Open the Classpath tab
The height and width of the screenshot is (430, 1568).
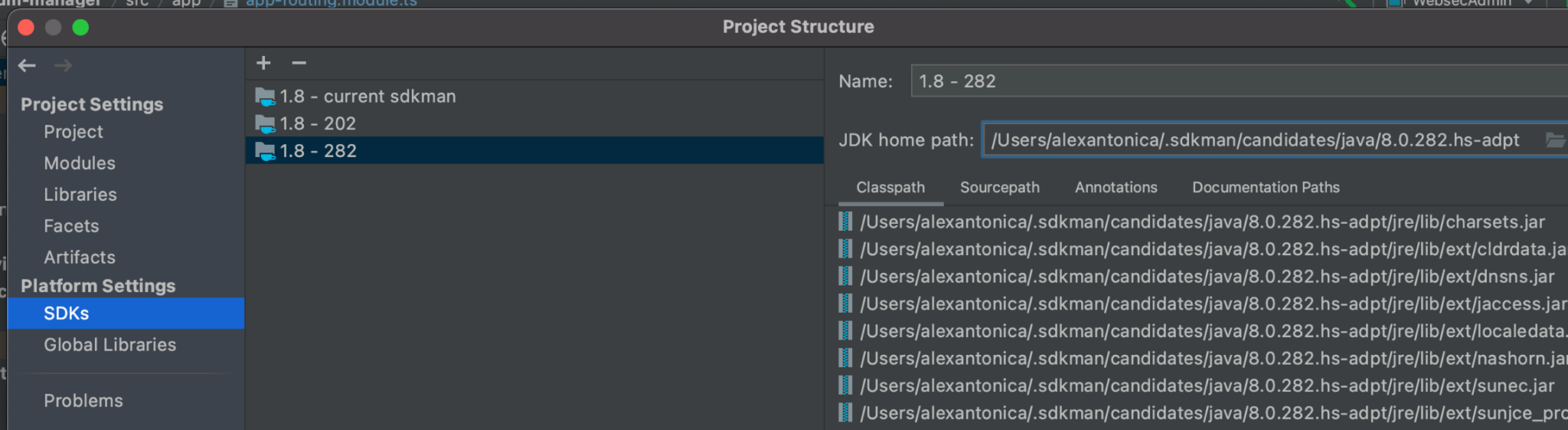pyautogui.click(x=890, y=188)
